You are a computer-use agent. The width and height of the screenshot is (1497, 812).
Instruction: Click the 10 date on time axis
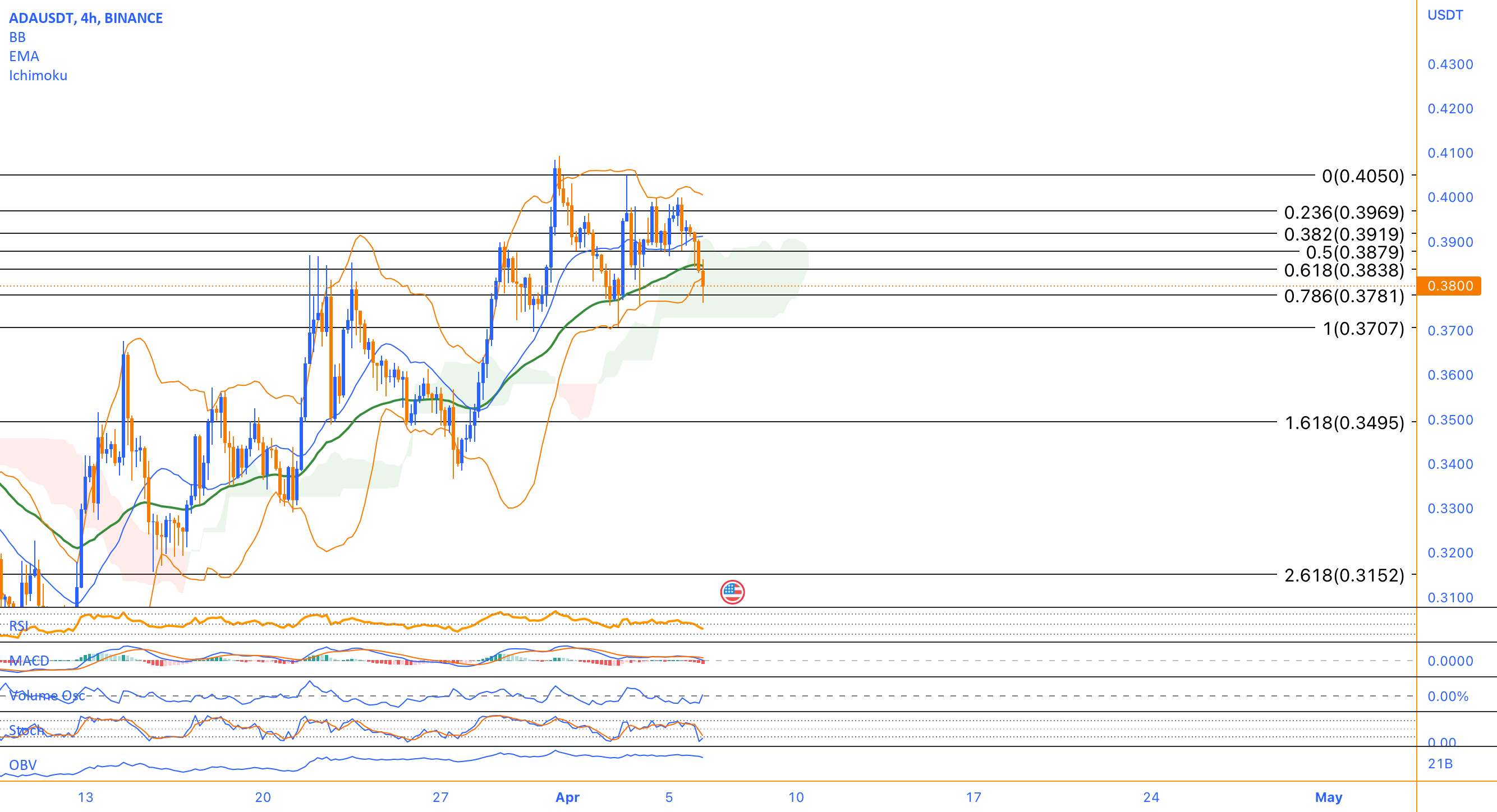(796, 797)
